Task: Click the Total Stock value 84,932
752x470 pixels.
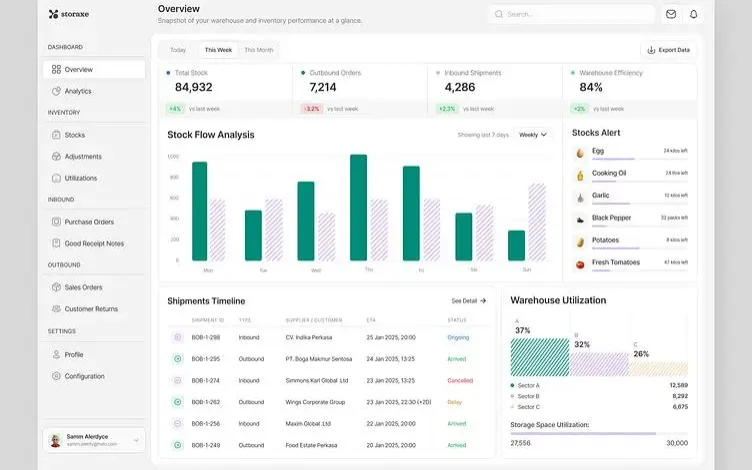Action: coord(193,87)
